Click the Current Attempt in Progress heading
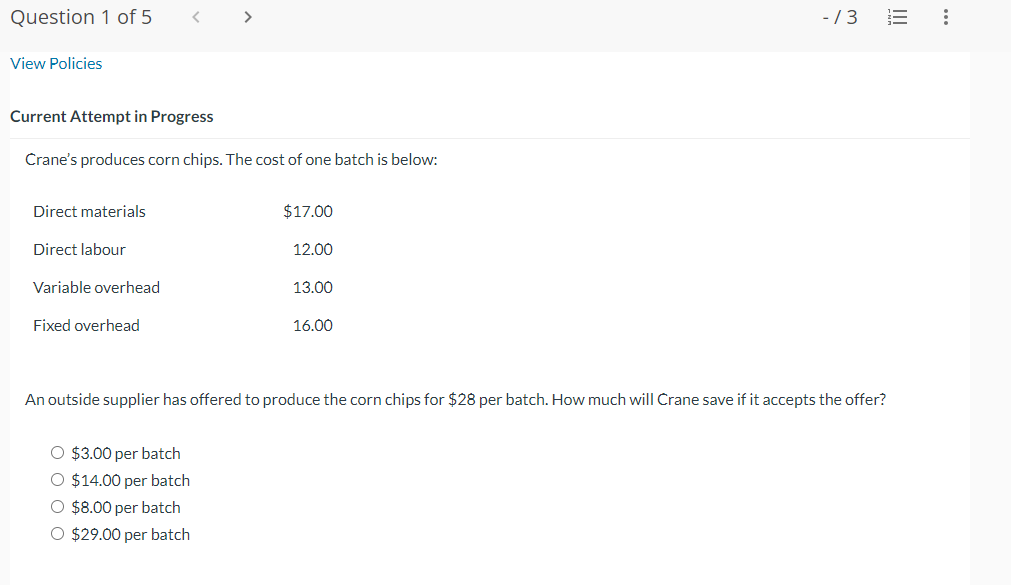 click(x=112, y=116)
